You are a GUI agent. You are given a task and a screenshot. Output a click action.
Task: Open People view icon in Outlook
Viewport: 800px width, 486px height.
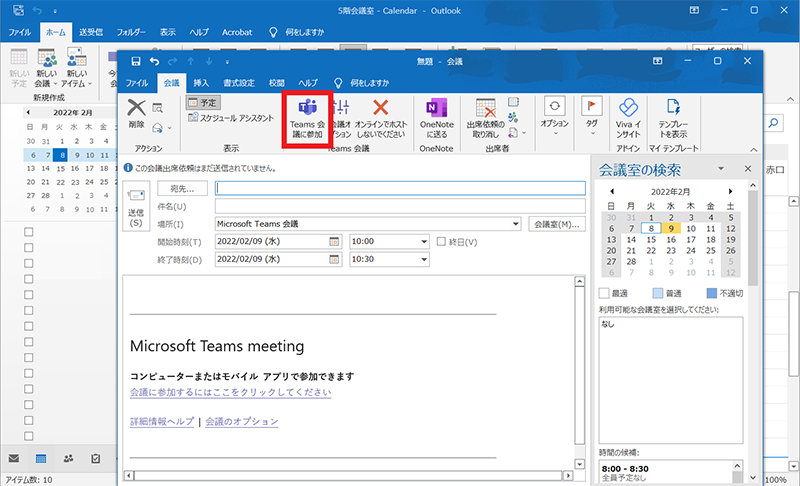68,458
